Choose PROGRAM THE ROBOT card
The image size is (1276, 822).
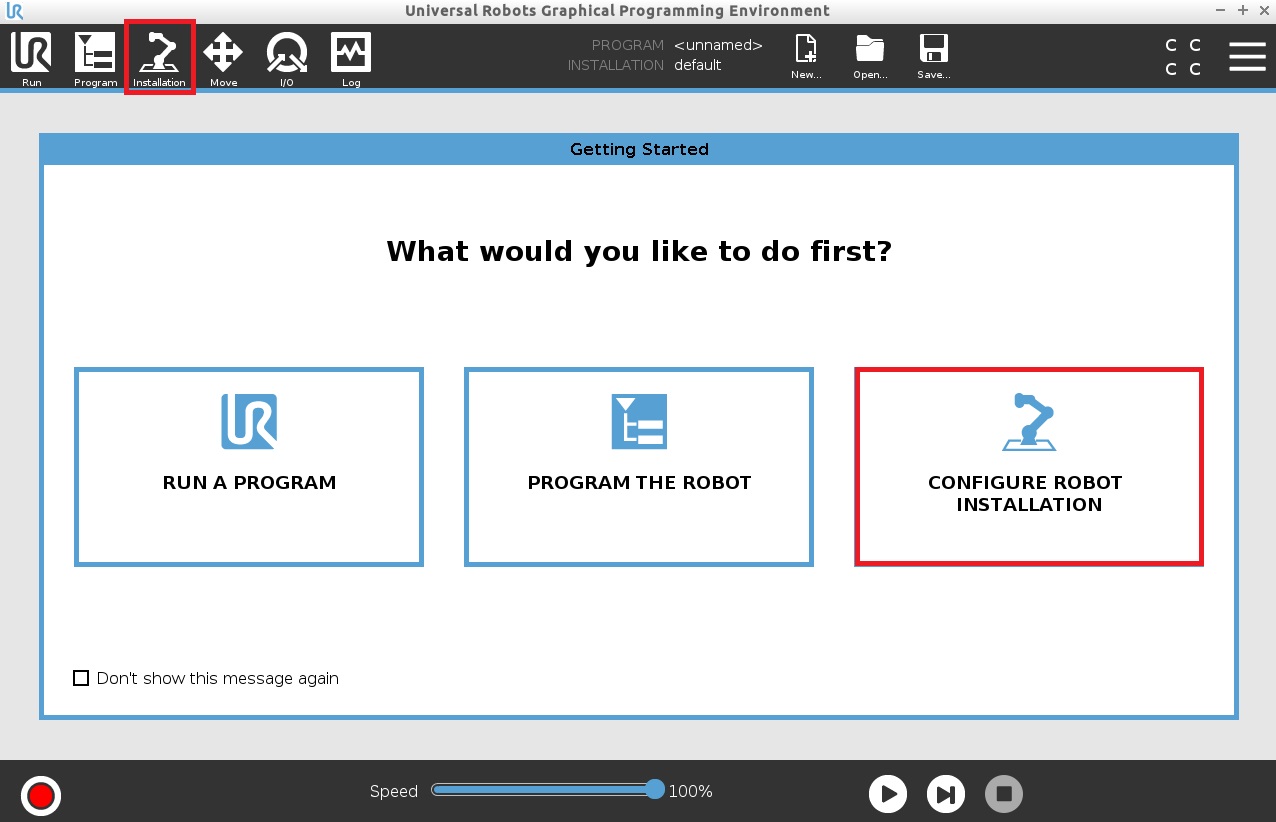coord(639,467)
